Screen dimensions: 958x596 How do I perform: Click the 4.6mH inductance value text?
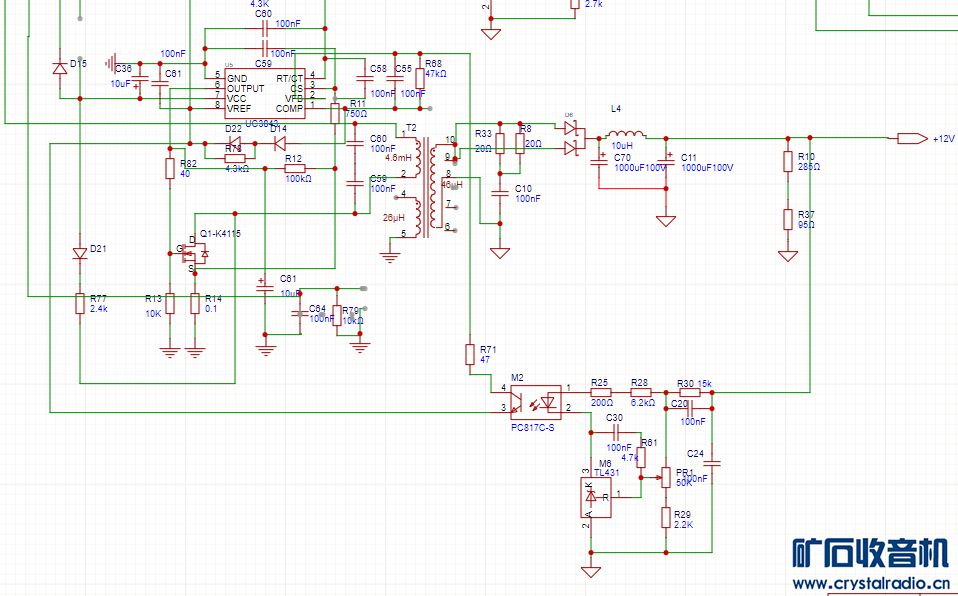[x=400, y=158]
